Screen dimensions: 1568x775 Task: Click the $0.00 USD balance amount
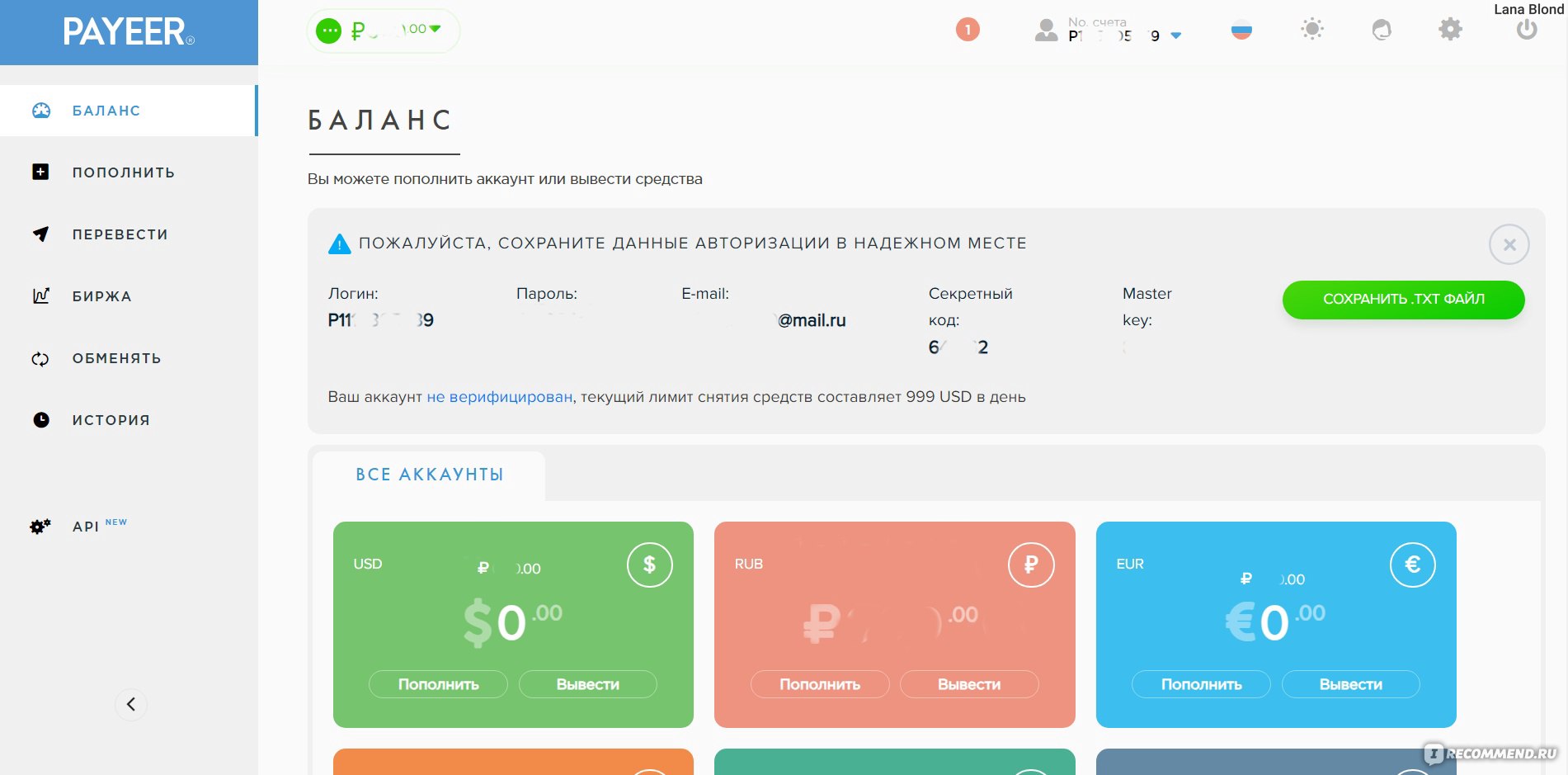(x=513, y=622)
